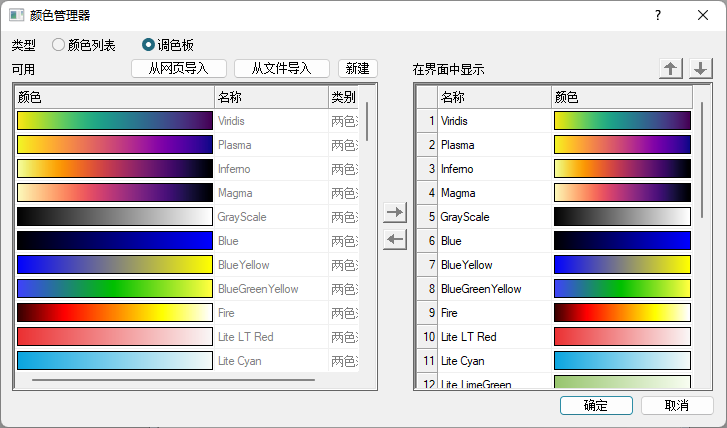Click the vertical scrollbar of displayed list

(703, 160)
